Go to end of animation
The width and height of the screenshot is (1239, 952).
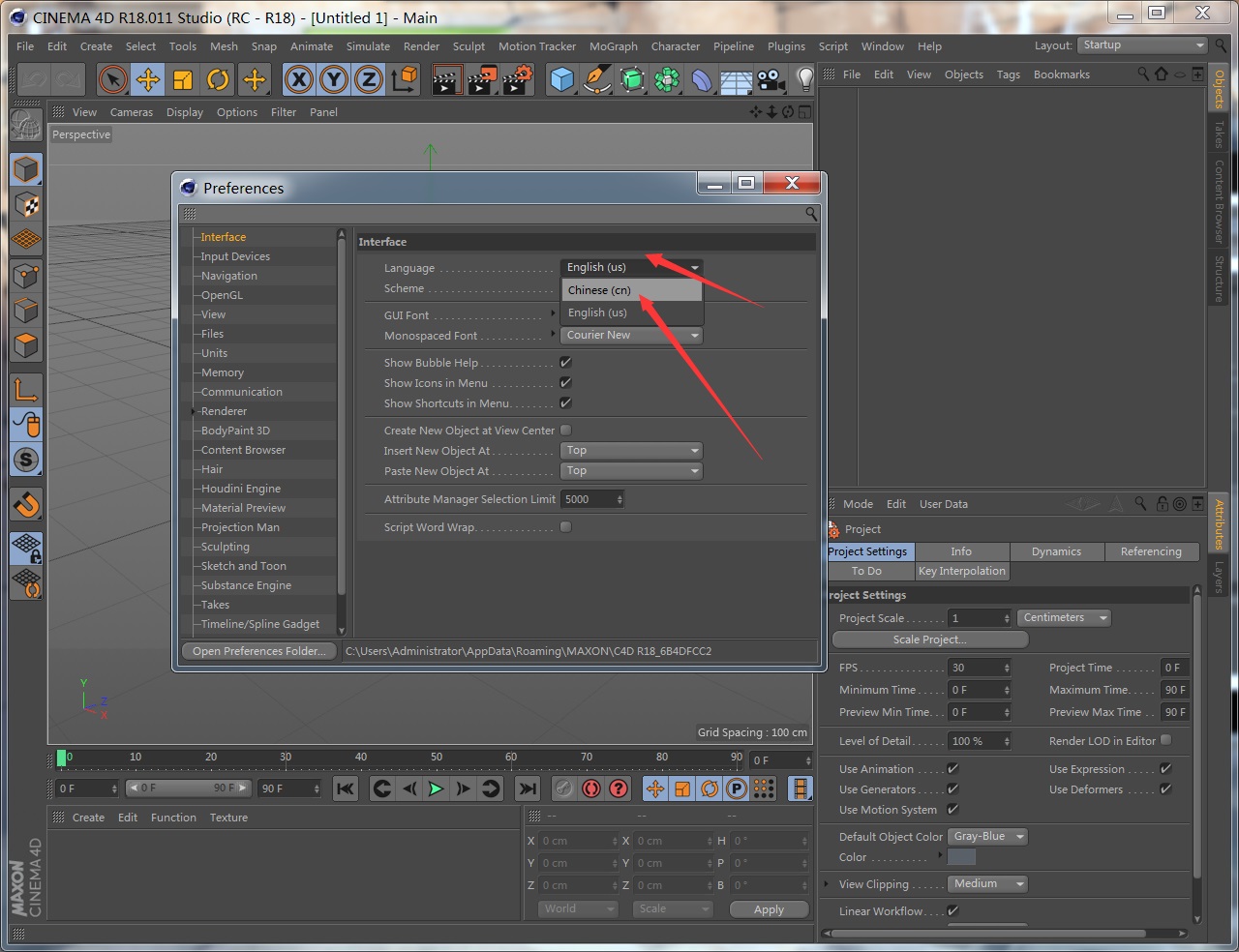point(527,788)
